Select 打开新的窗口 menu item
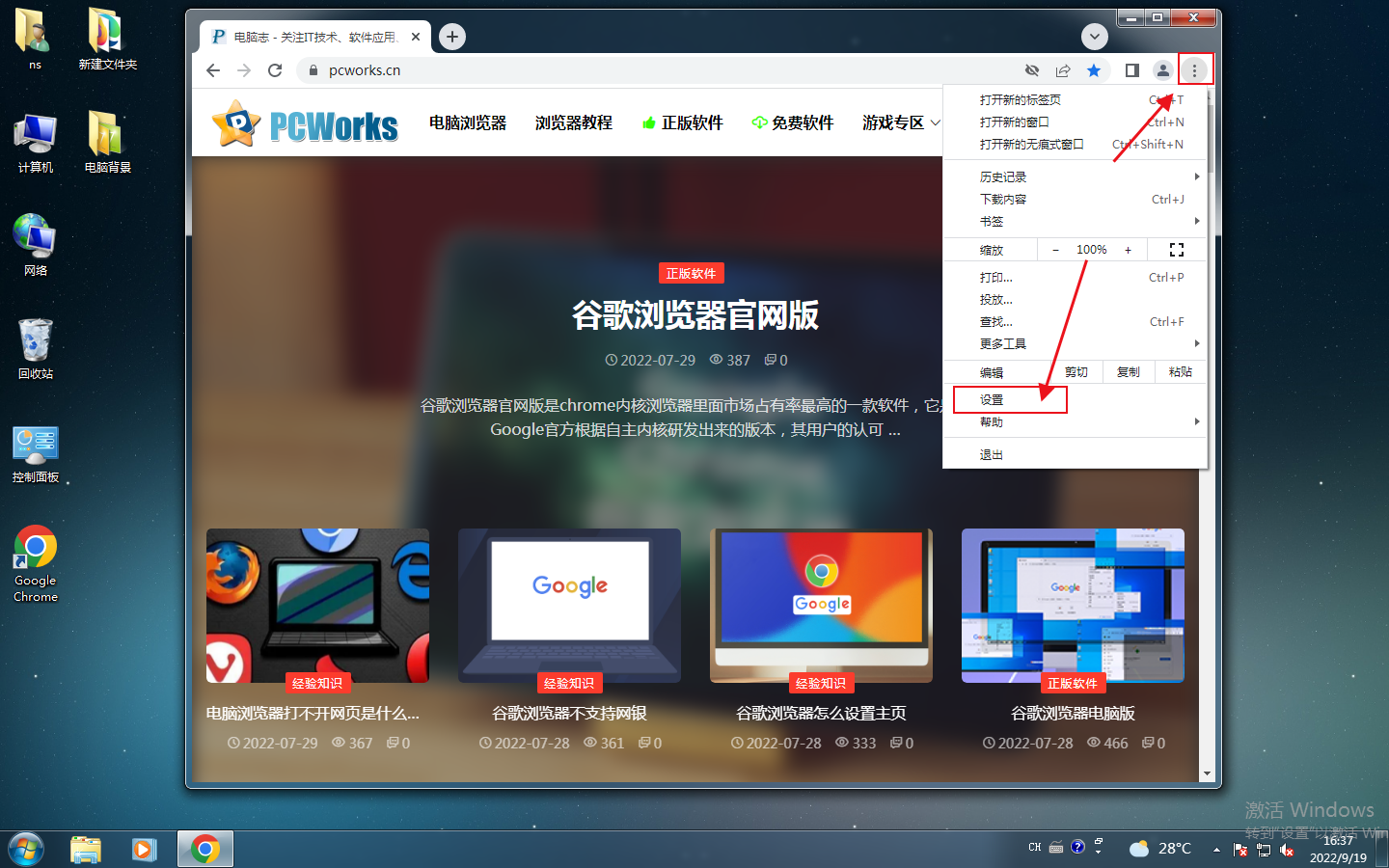Viewport: 1389px width, 868px height. pos(1075,122)
